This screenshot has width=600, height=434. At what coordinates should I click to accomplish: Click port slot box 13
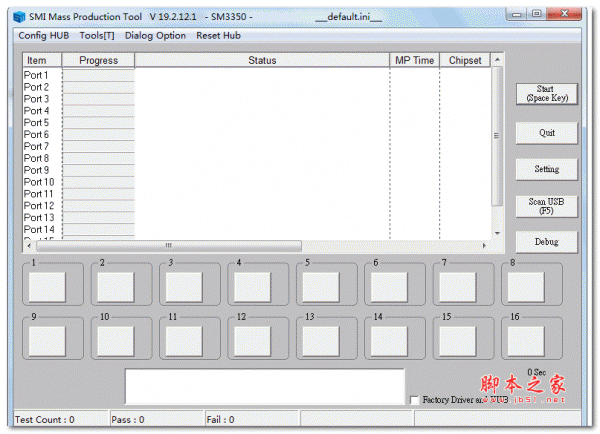point(321,341)
